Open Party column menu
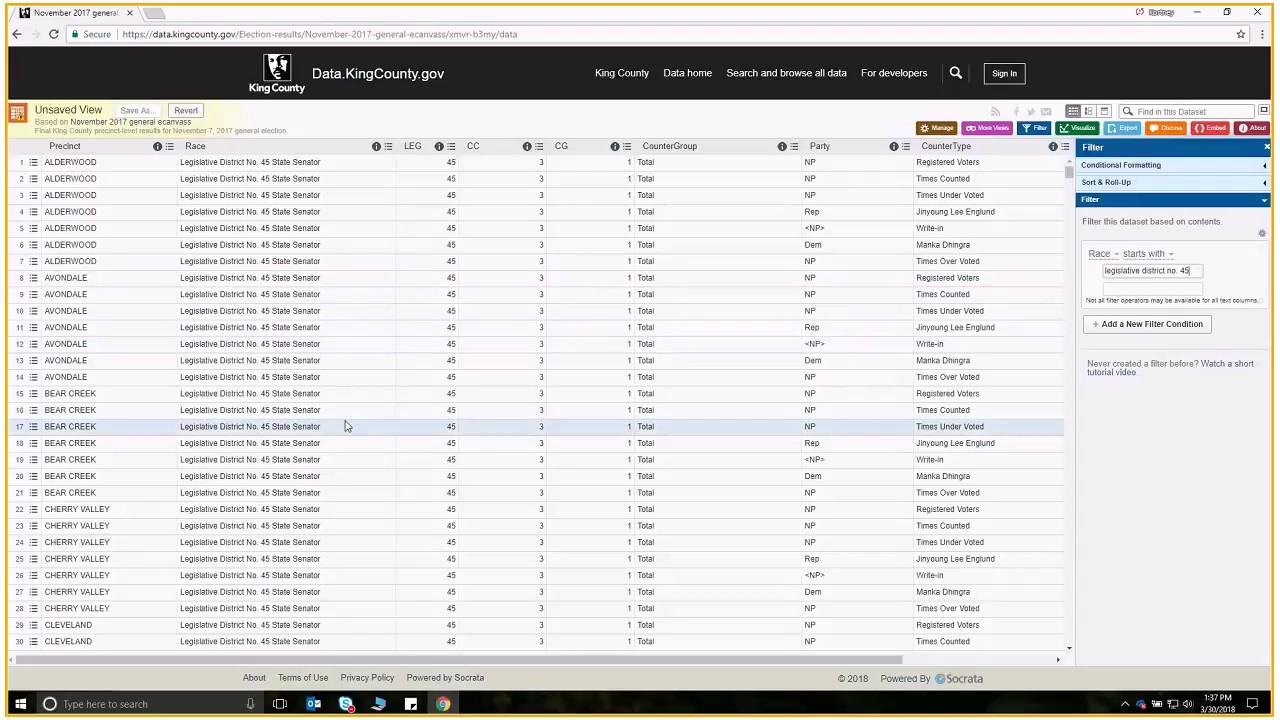Image resolution: width=1280 pixels, height=720 pixels. pos(905,146)
